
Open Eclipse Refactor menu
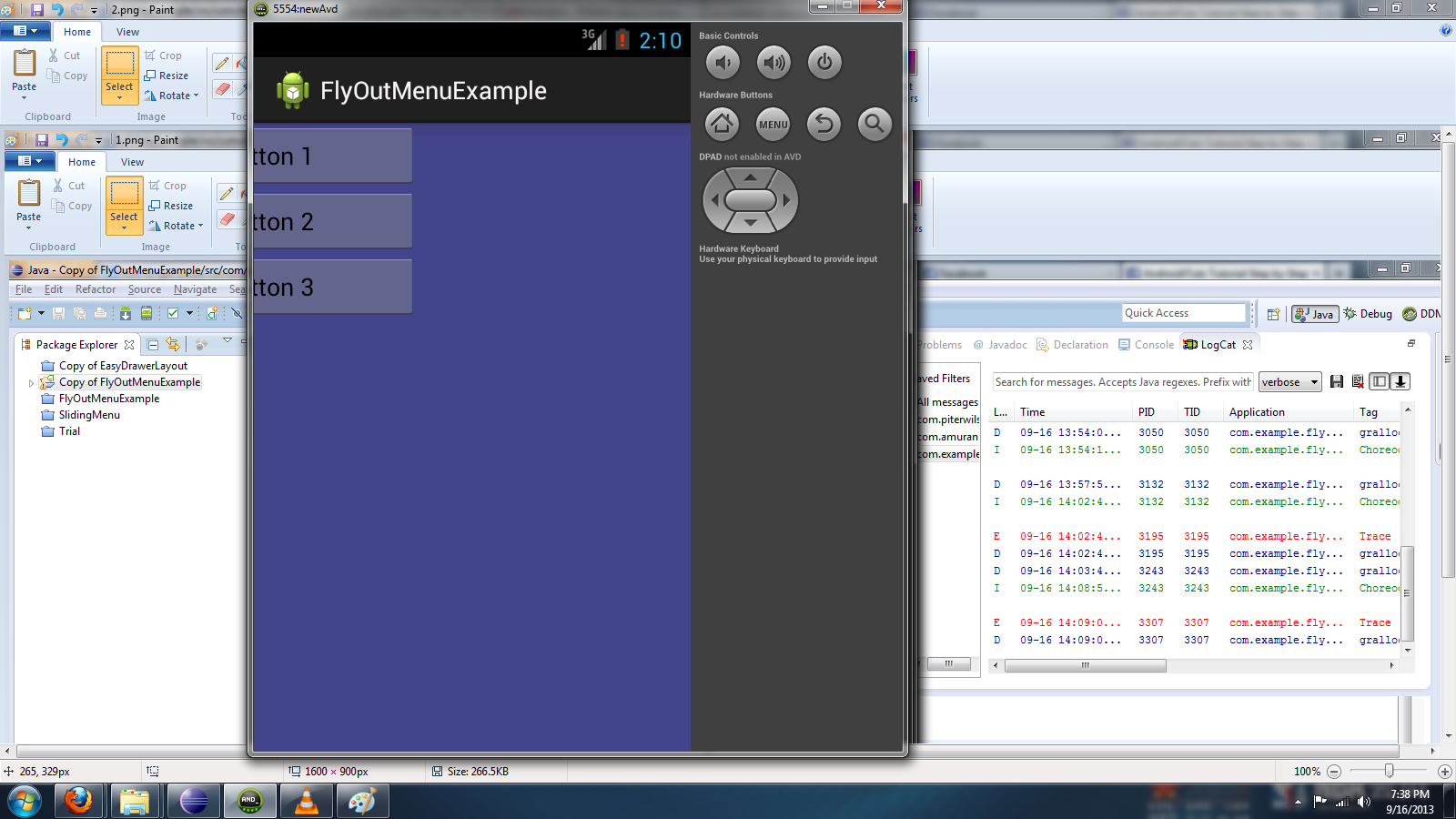pos(96,289)
